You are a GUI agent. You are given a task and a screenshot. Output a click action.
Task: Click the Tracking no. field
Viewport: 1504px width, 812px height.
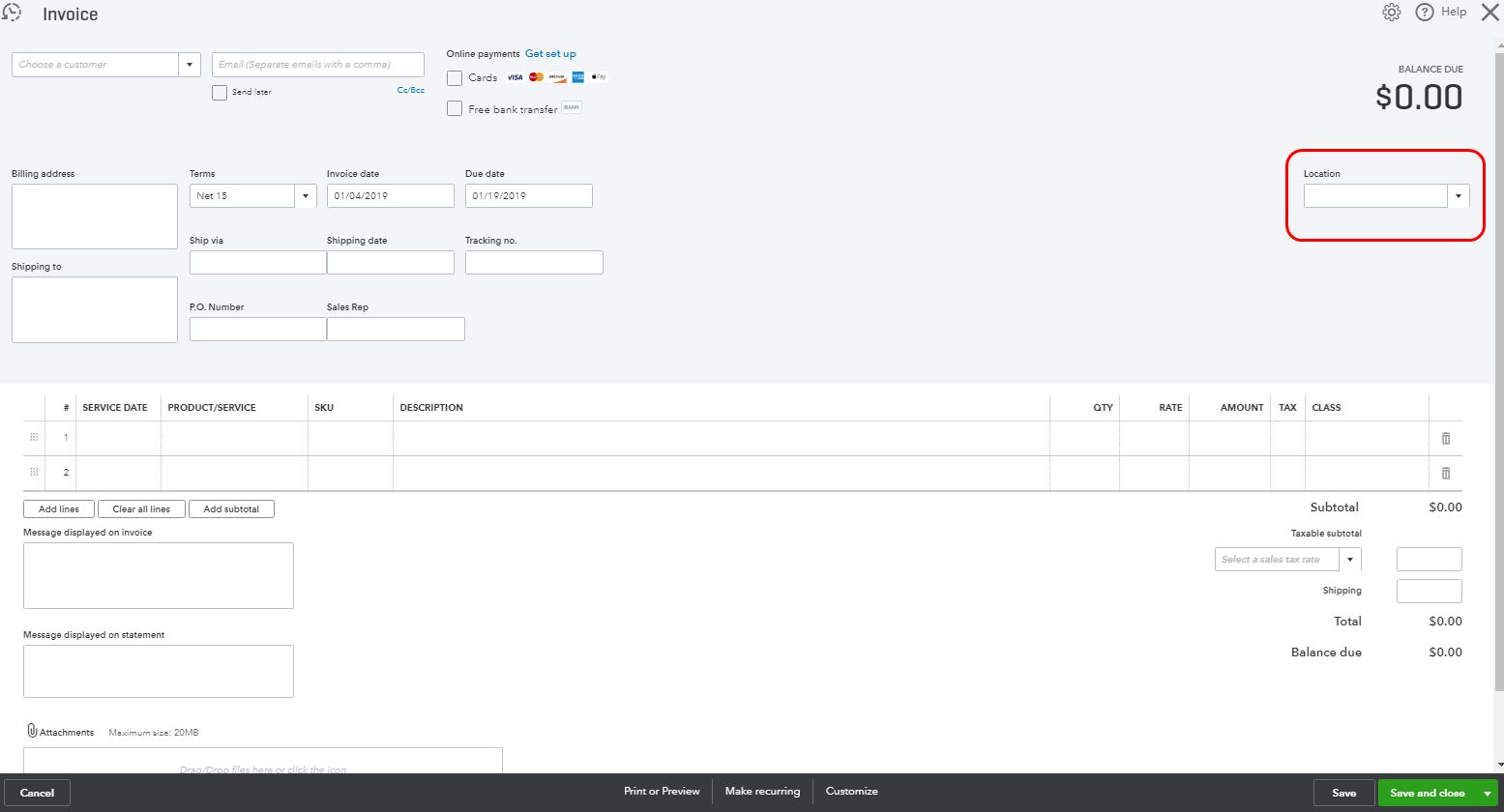pos(534,262)
